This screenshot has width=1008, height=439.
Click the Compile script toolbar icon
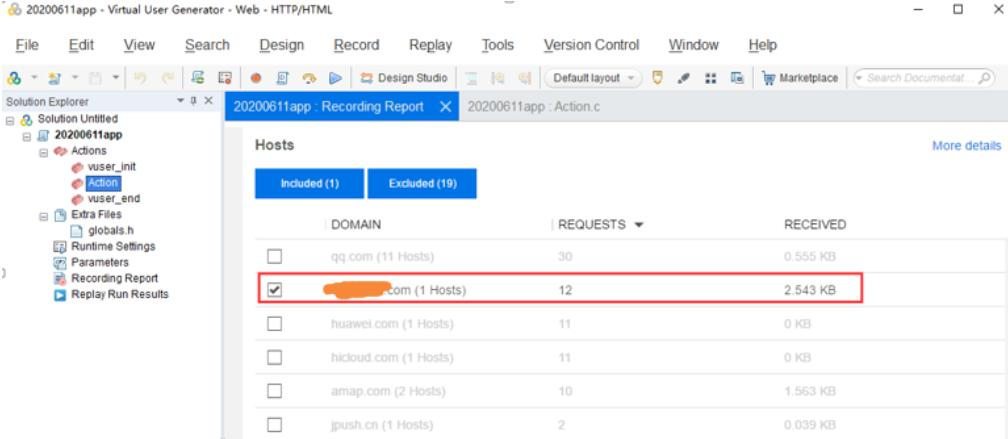(282, 78)
